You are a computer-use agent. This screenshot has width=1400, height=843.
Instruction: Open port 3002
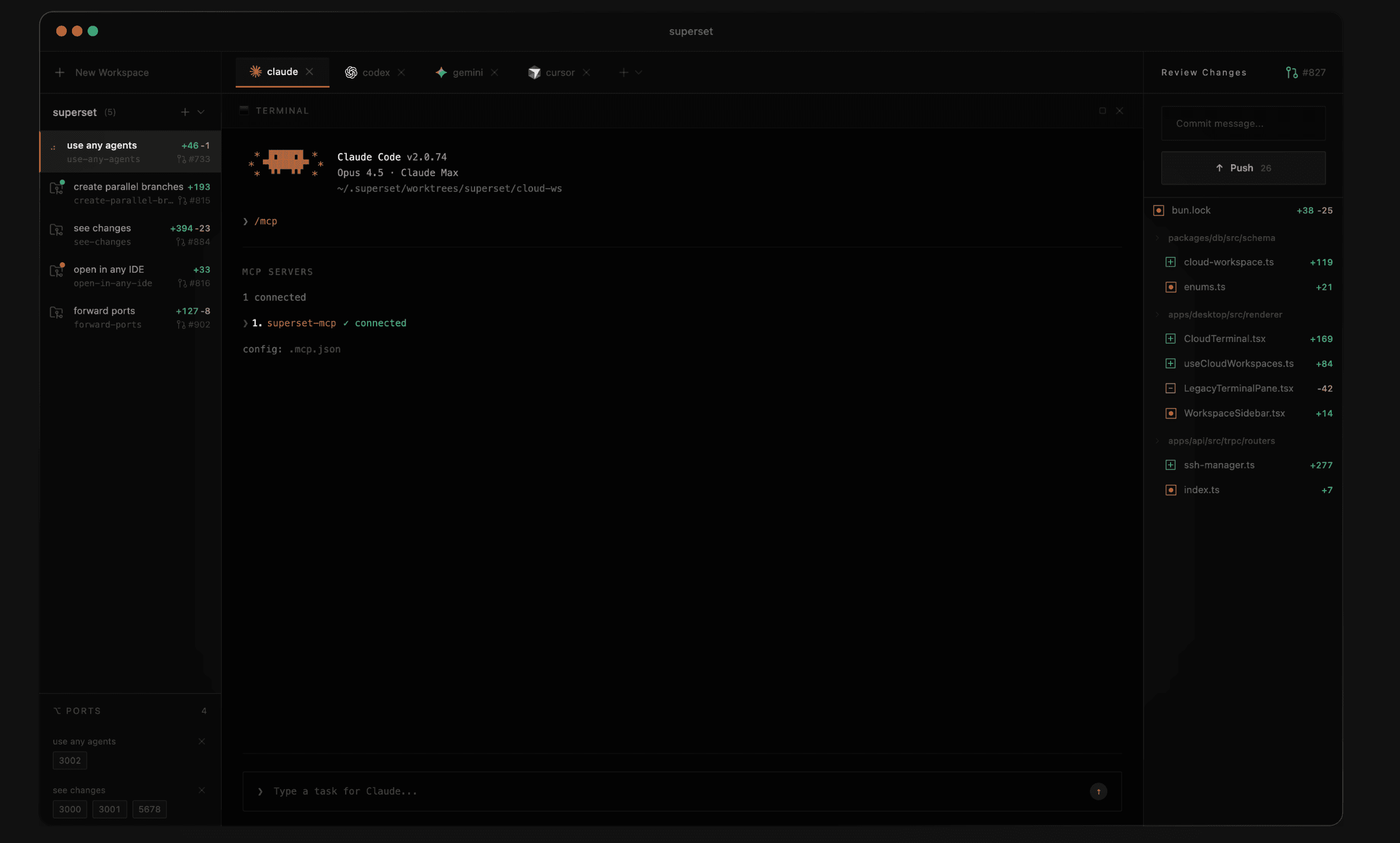tap(70, 761)
